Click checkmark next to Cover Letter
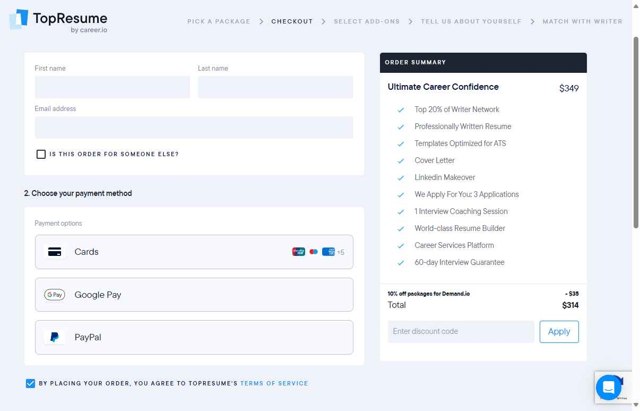Image resolution: width=640 pixels, height=411 pixels. [401, 161]
